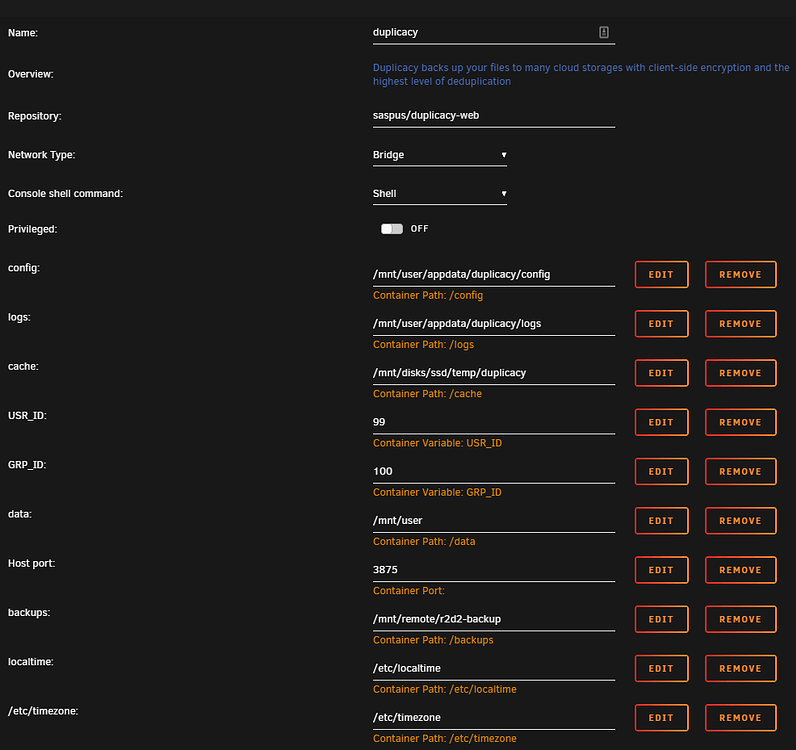This screenshot has width=796, height=750.
Task: Edit the backups path entry
Action: tap(661, 619)
